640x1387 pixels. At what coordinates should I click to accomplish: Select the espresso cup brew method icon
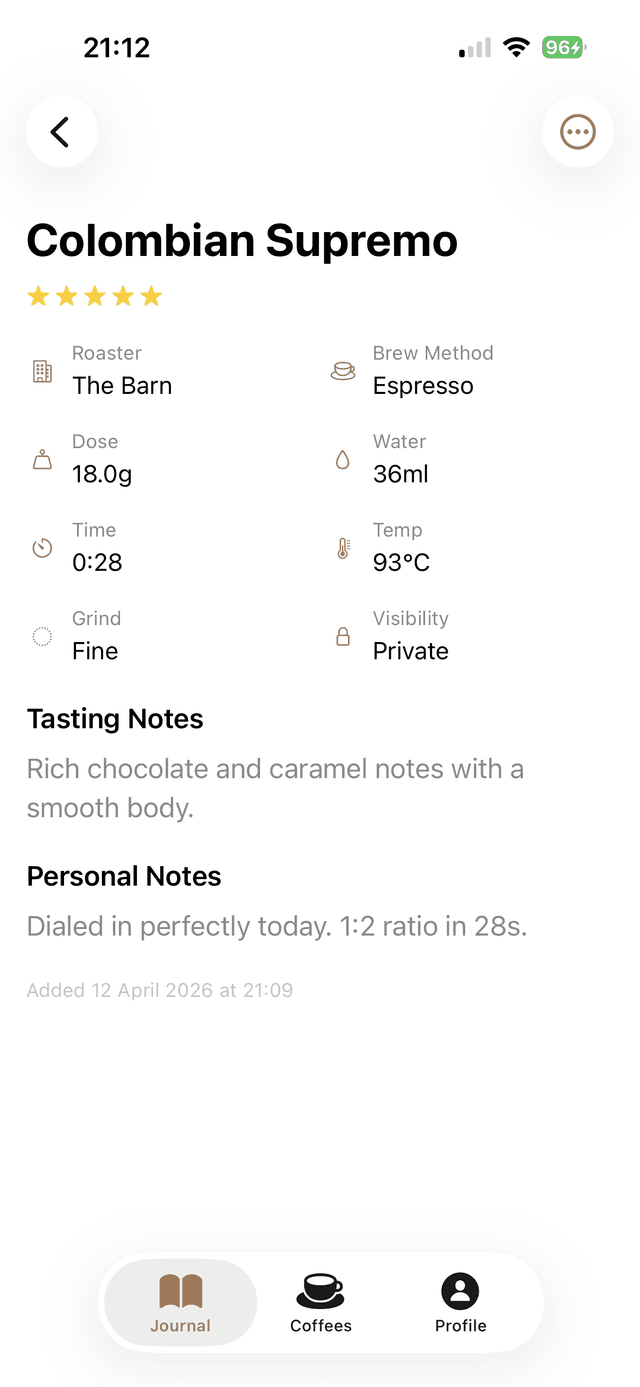(342, 370)
